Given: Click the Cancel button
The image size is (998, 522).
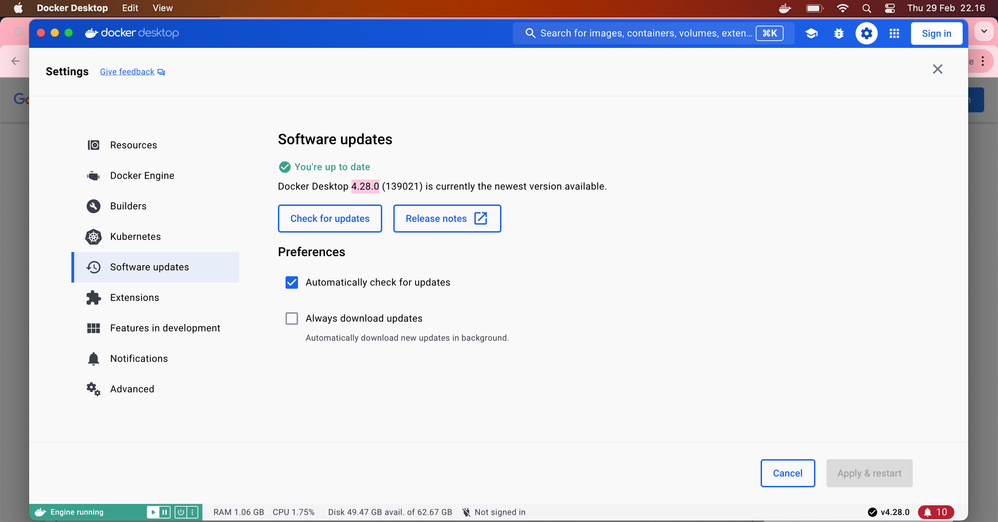Looking at the screenshot, I should click(787, 473).
